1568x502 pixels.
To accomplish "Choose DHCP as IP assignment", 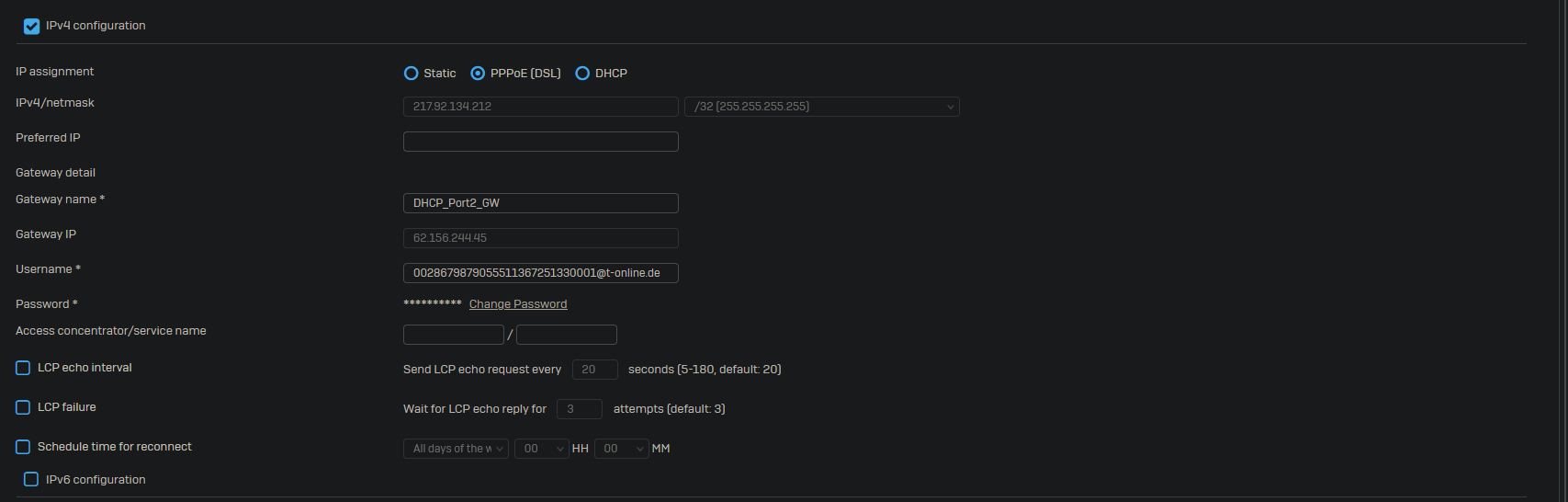I will 582,74.
